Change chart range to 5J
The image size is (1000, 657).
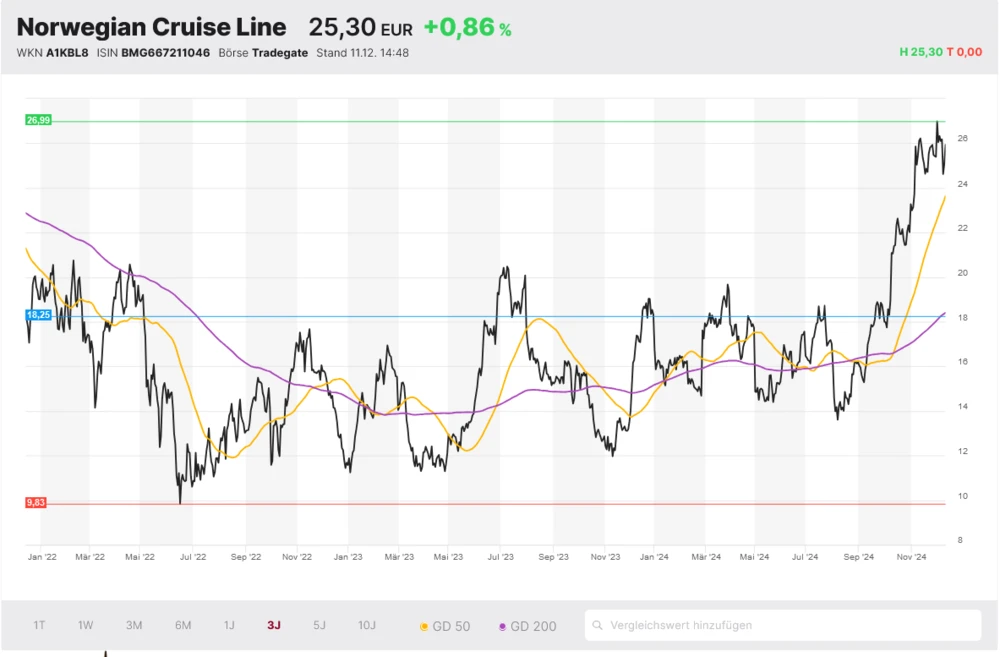(x=319, y=625)
